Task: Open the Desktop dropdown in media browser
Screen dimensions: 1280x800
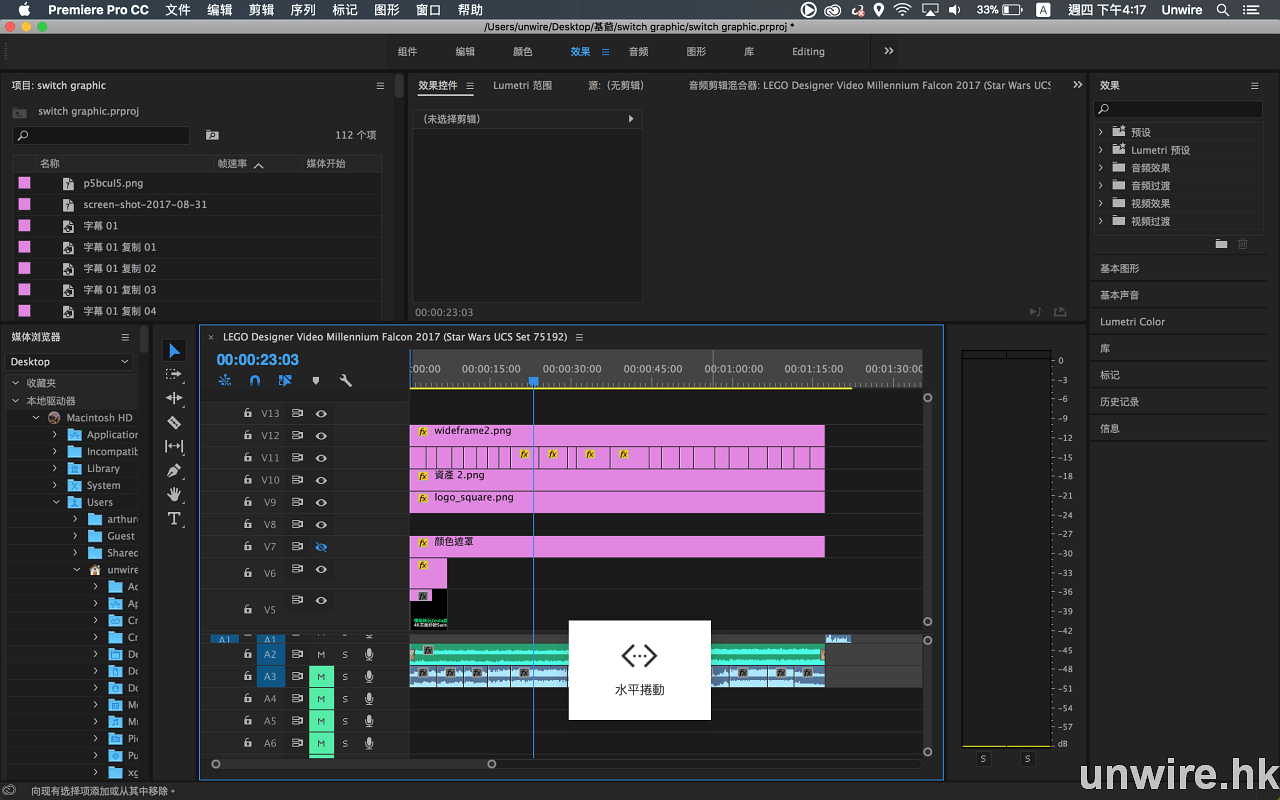Action: 69,362
